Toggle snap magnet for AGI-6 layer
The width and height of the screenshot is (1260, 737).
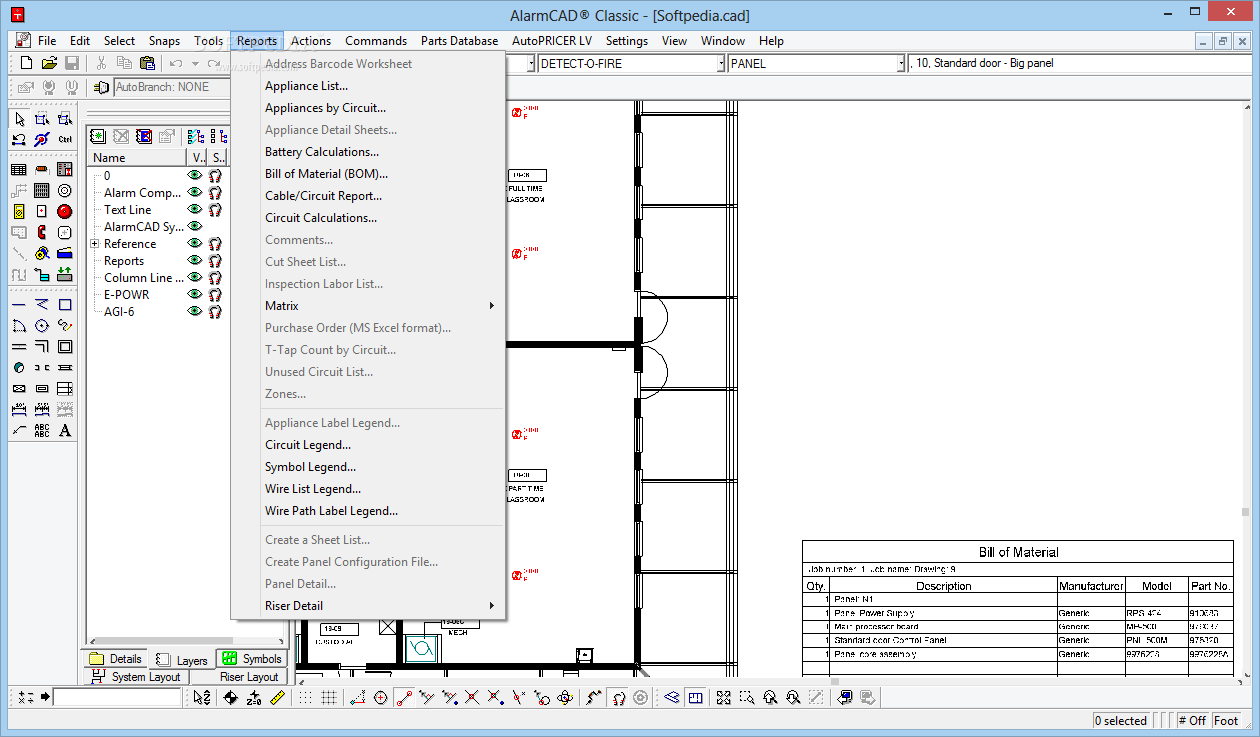(x=215, y=311)
